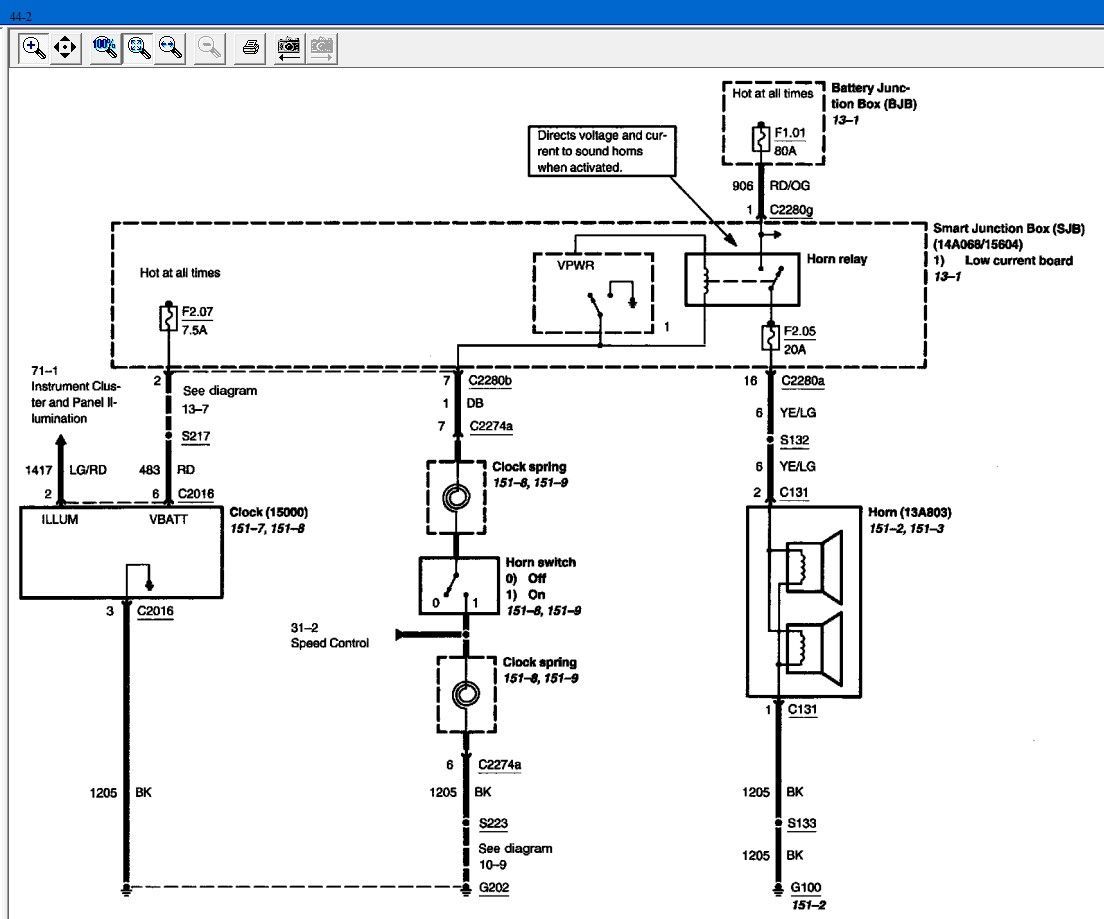Click the greyed-out Zoom Out magnifier
This screenshot has width=1104, height=919.
tap(210, 47)
